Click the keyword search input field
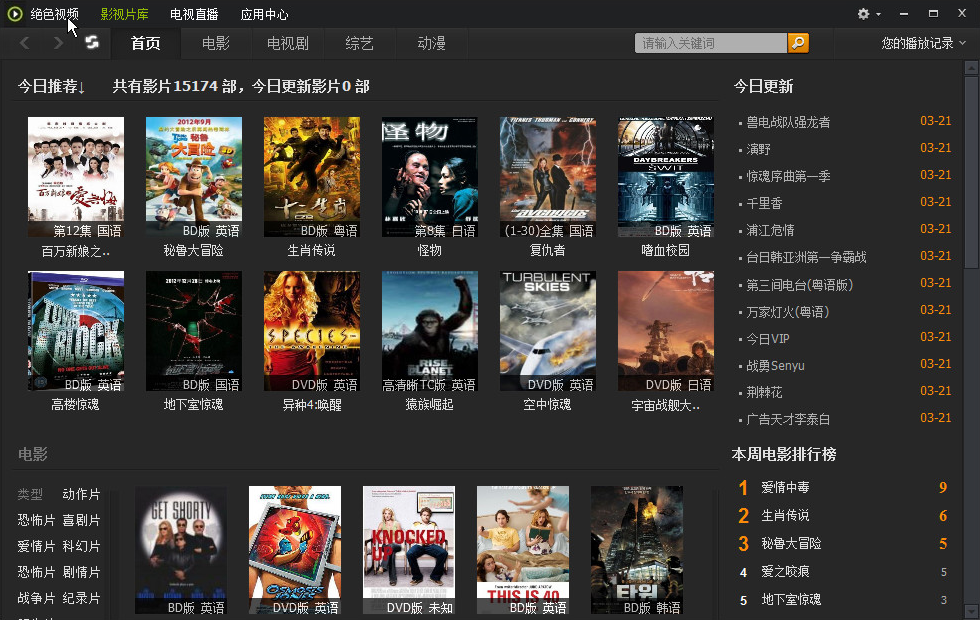 tap(710, 43)
